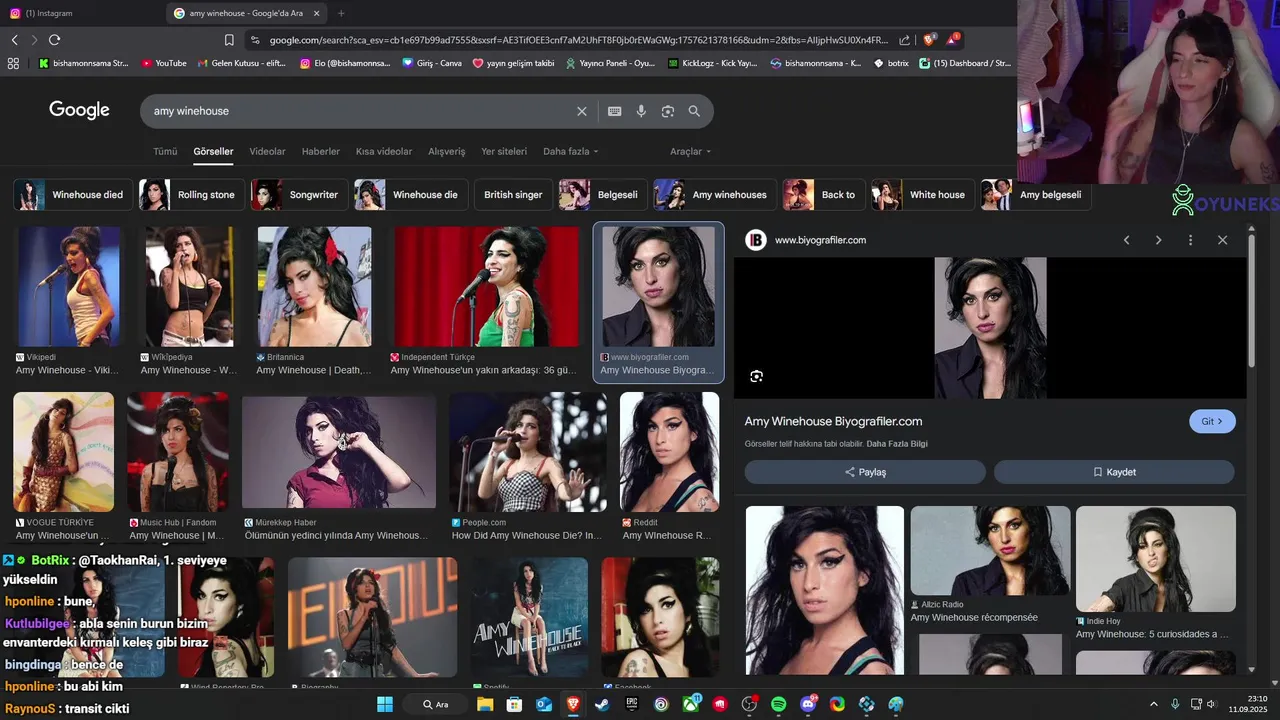Open the YouTube bookmark

(x=164, y=63)
